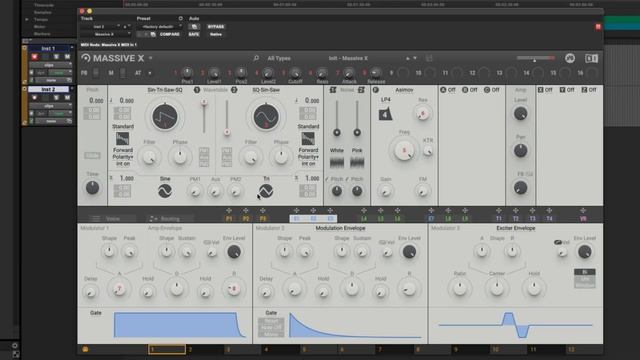Open the All Types preset filter dropdown
This screenshot has height=360, width=640.
[279, 58]
